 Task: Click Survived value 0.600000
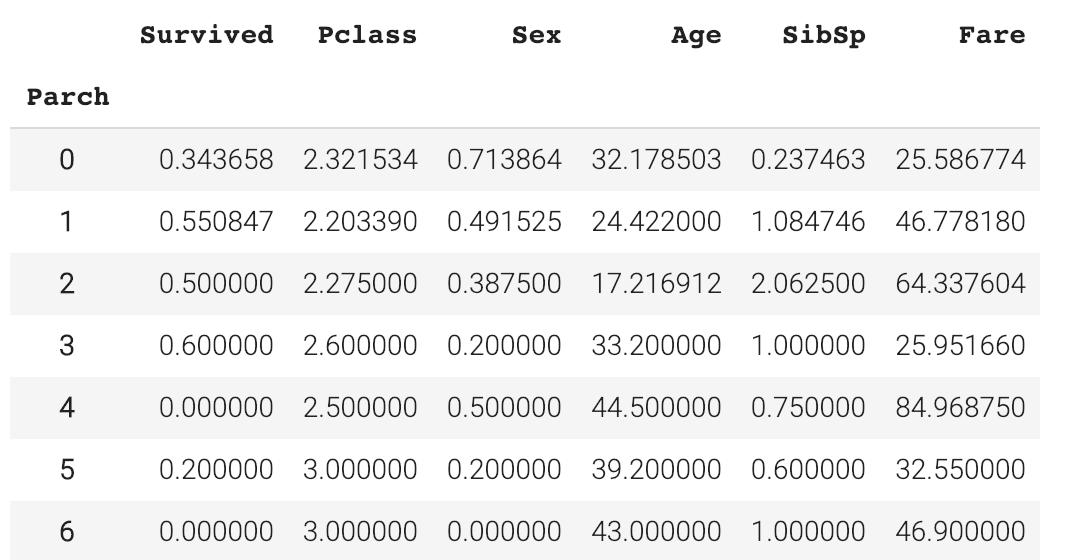[x=216, y=345]
